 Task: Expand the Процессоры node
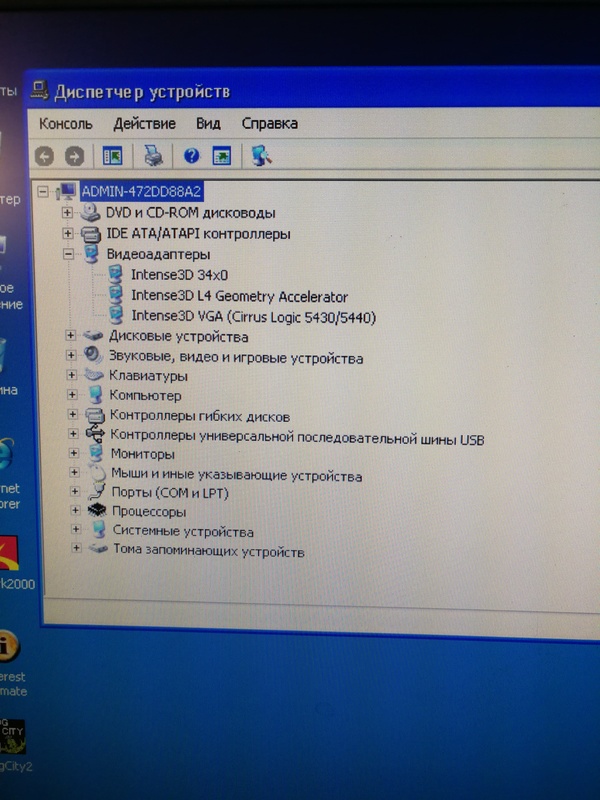(x=75, y=510)
